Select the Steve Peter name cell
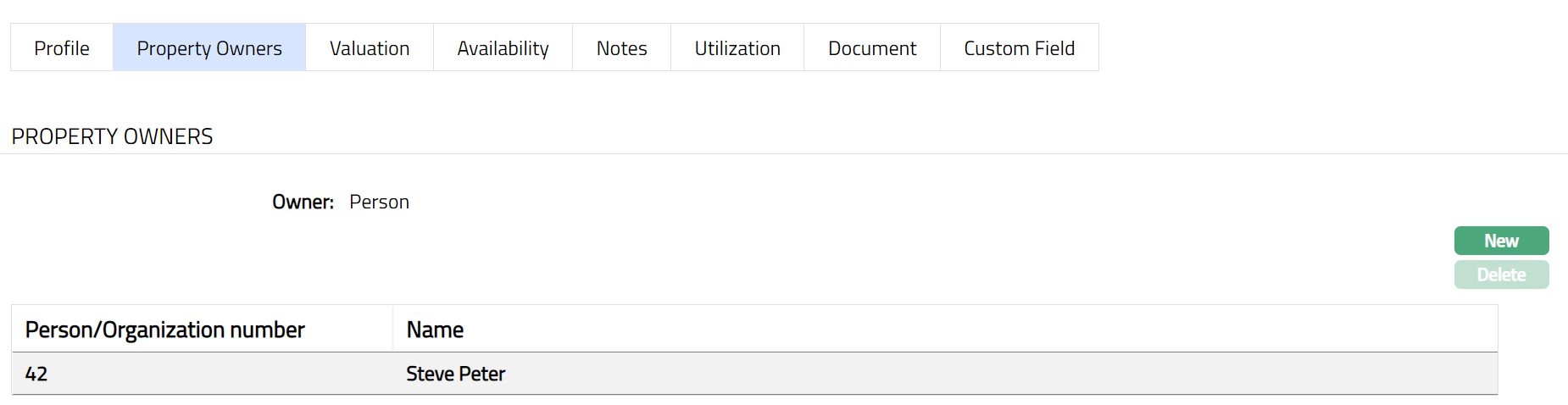1568x405 pixels. click(455, 374)
